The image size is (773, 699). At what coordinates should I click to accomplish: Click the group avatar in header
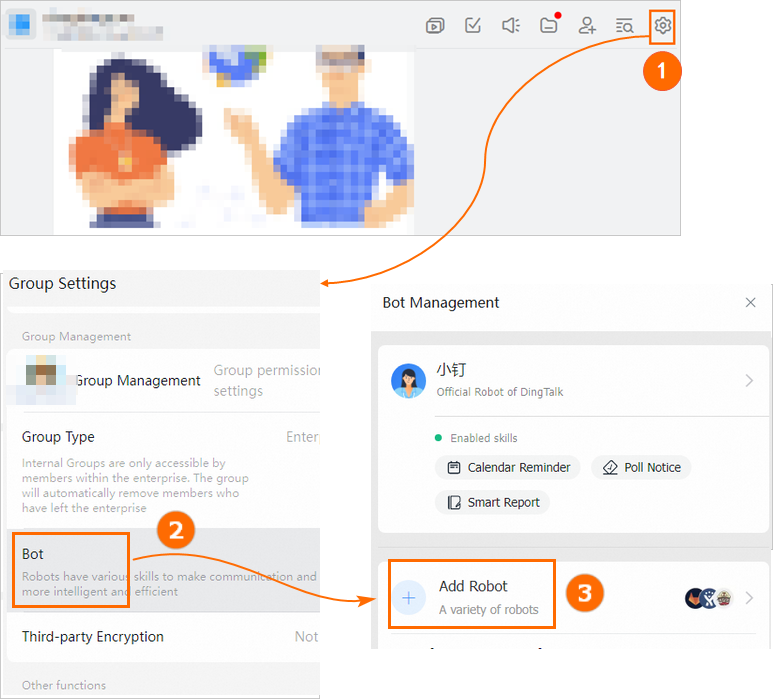[x=20, y=24]
